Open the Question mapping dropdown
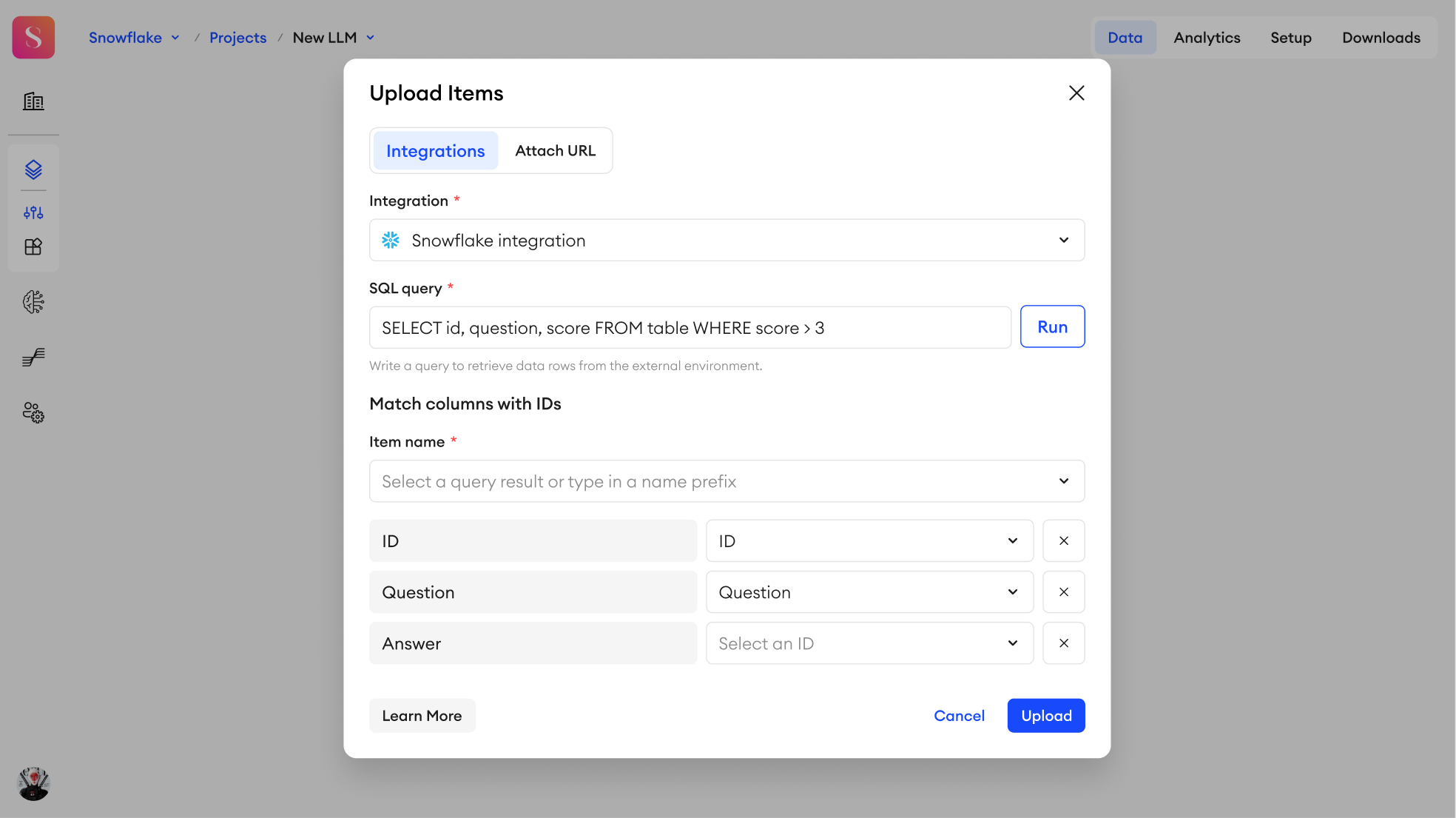This screenshot has height=818, width=1456. 870,592
